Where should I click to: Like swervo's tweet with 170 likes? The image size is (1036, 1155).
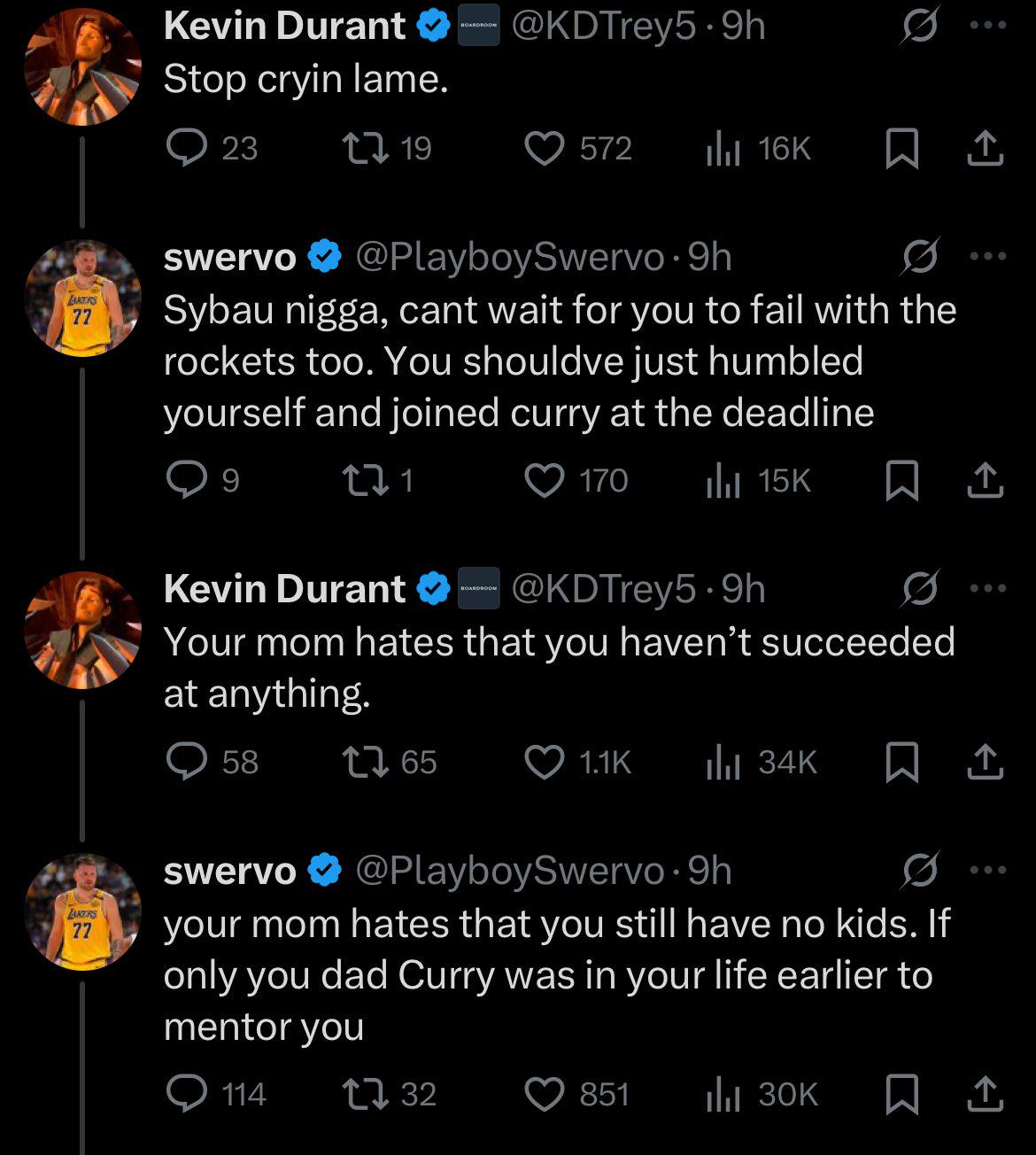pos(576,480)
